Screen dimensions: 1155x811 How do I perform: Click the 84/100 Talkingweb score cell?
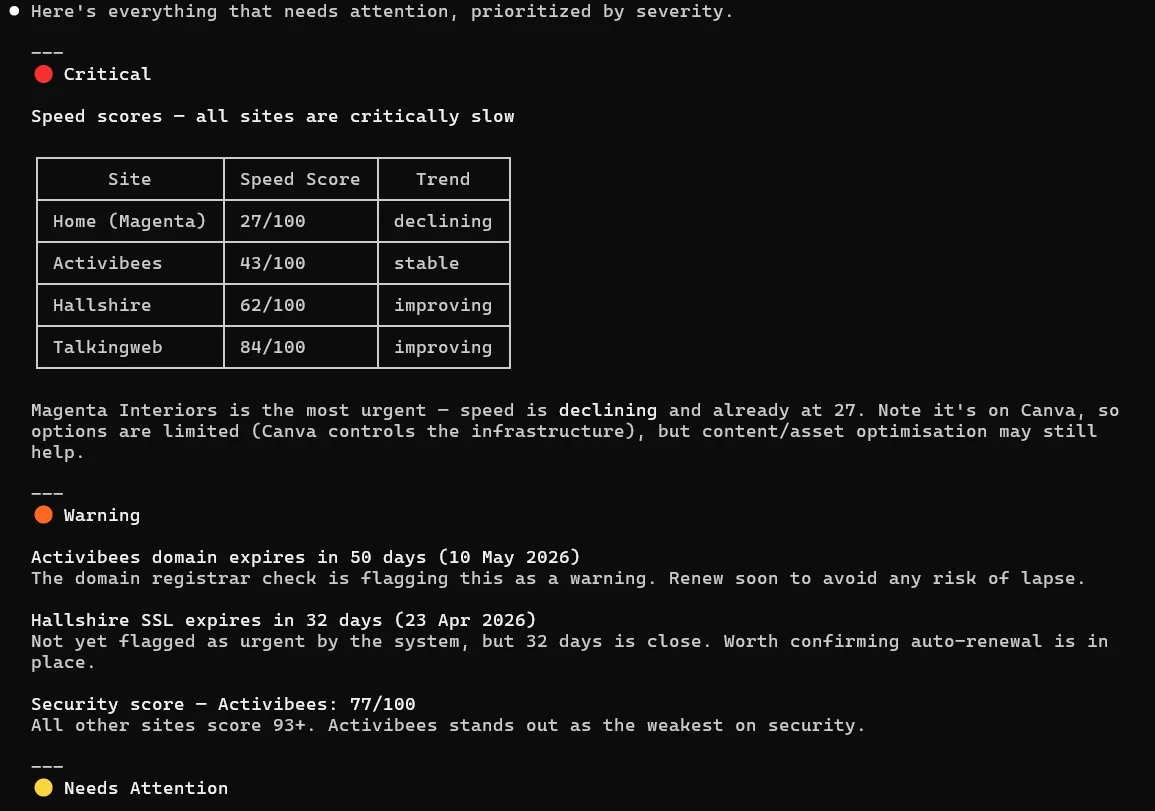[273, 347]
